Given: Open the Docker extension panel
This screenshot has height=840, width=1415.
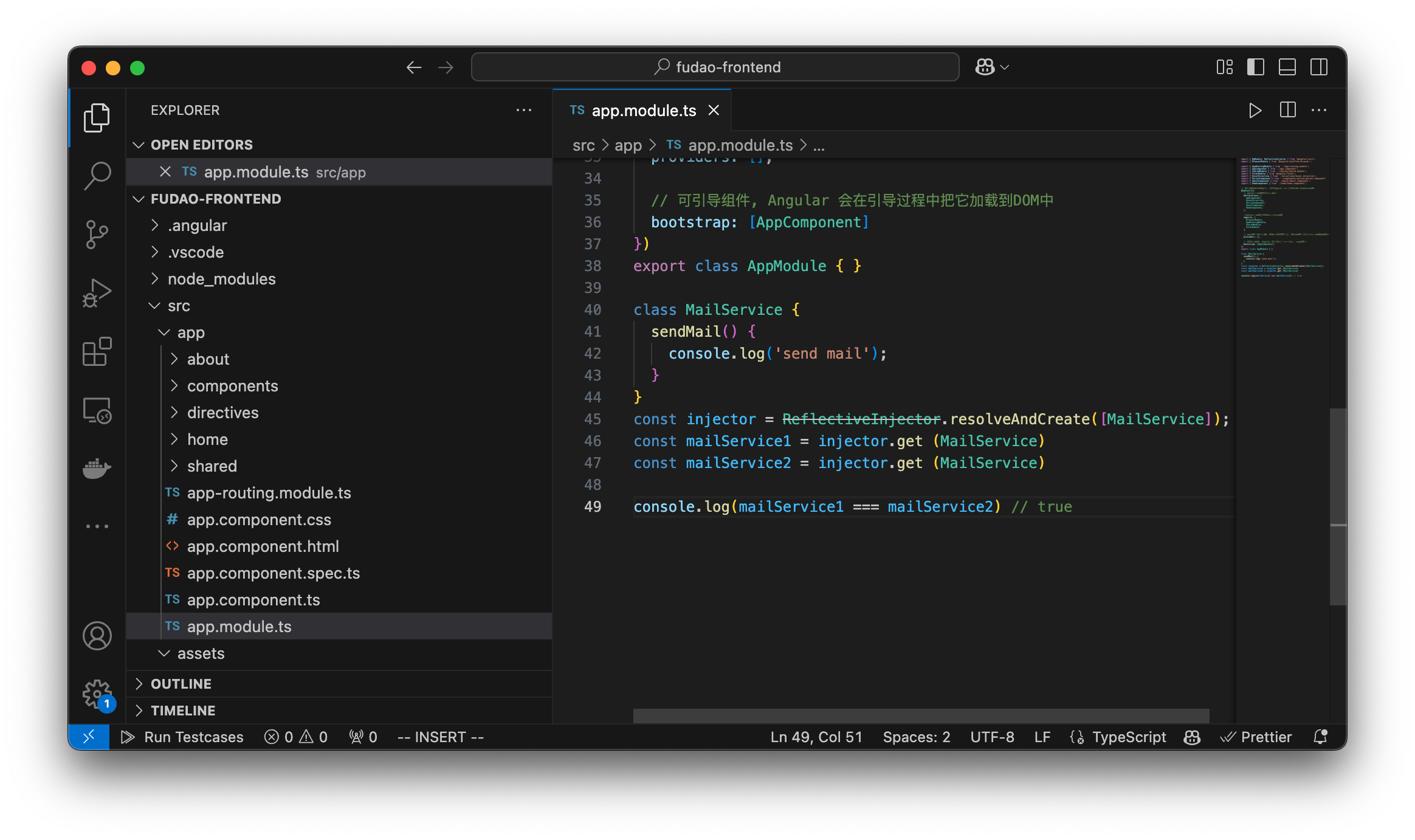Looking at the screenshot, I should 97,468.
